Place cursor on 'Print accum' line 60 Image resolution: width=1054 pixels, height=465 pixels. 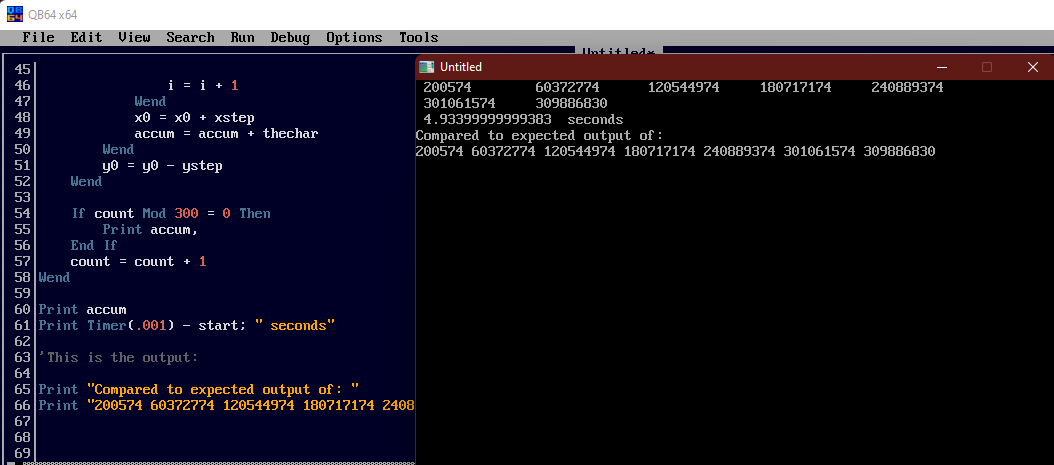(82, 309)
